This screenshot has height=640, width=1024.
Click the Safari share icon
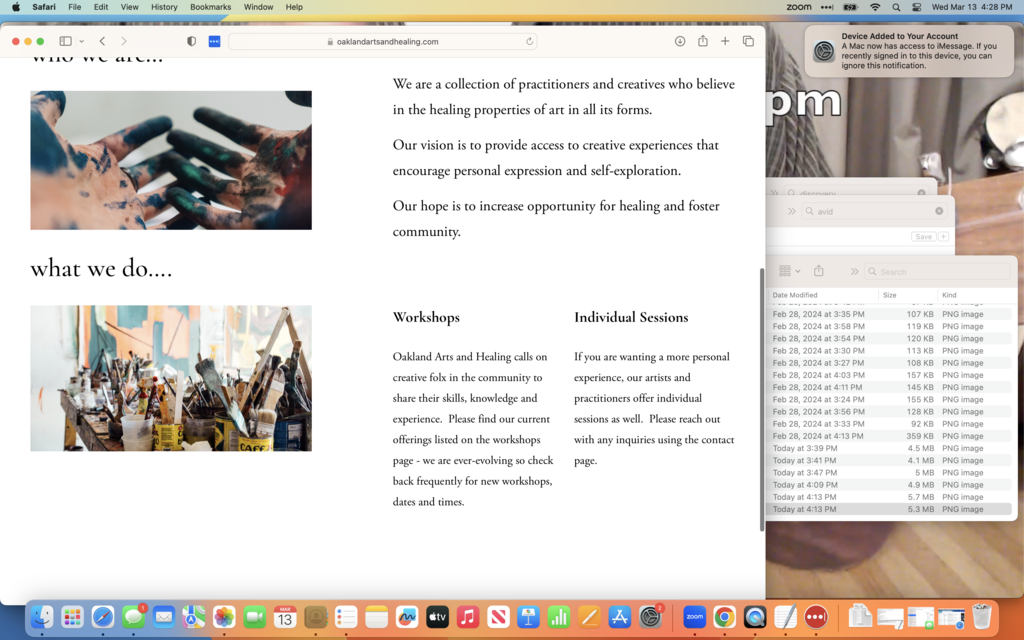702,41
